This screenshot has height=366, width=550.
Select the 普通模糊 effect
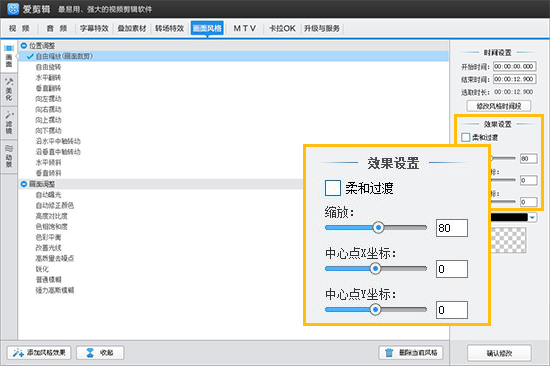(48, 280)
